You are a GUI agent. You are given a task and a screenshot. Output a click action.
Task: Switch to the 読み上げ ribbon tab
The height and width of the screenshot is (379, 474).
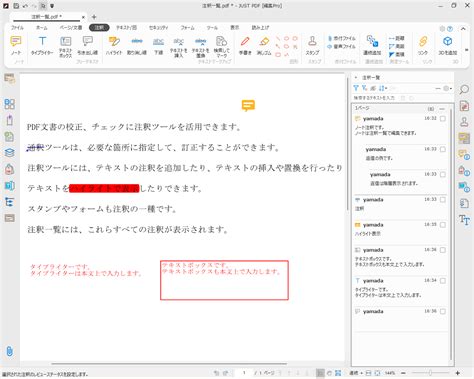(x=260, y=28)
